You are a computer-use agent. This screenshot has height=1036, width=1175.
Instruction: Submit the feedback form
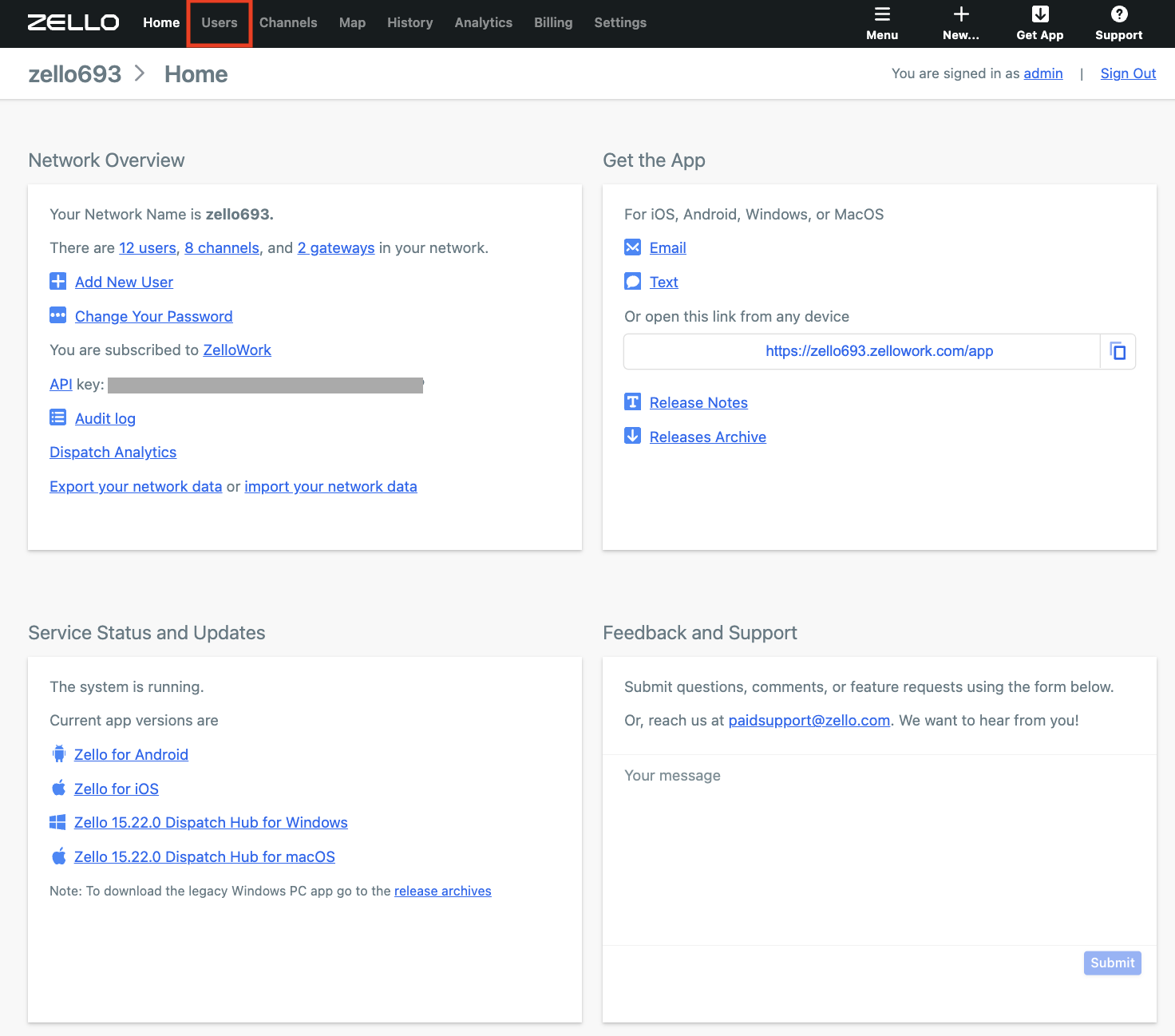[1112, 963]
